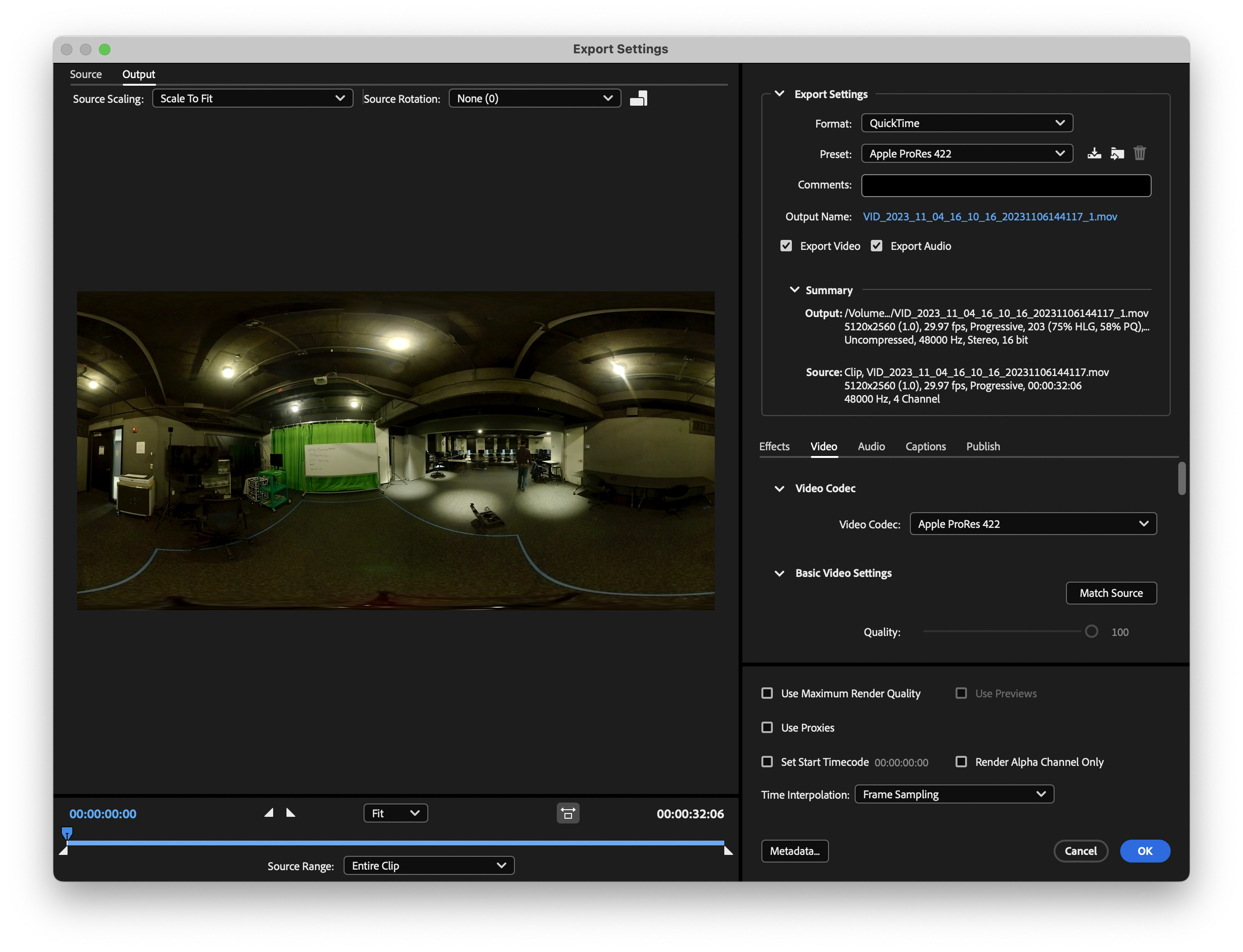Screen dimensions: 1243x952
Task: Click the import presets icon
Action: 1117,154
